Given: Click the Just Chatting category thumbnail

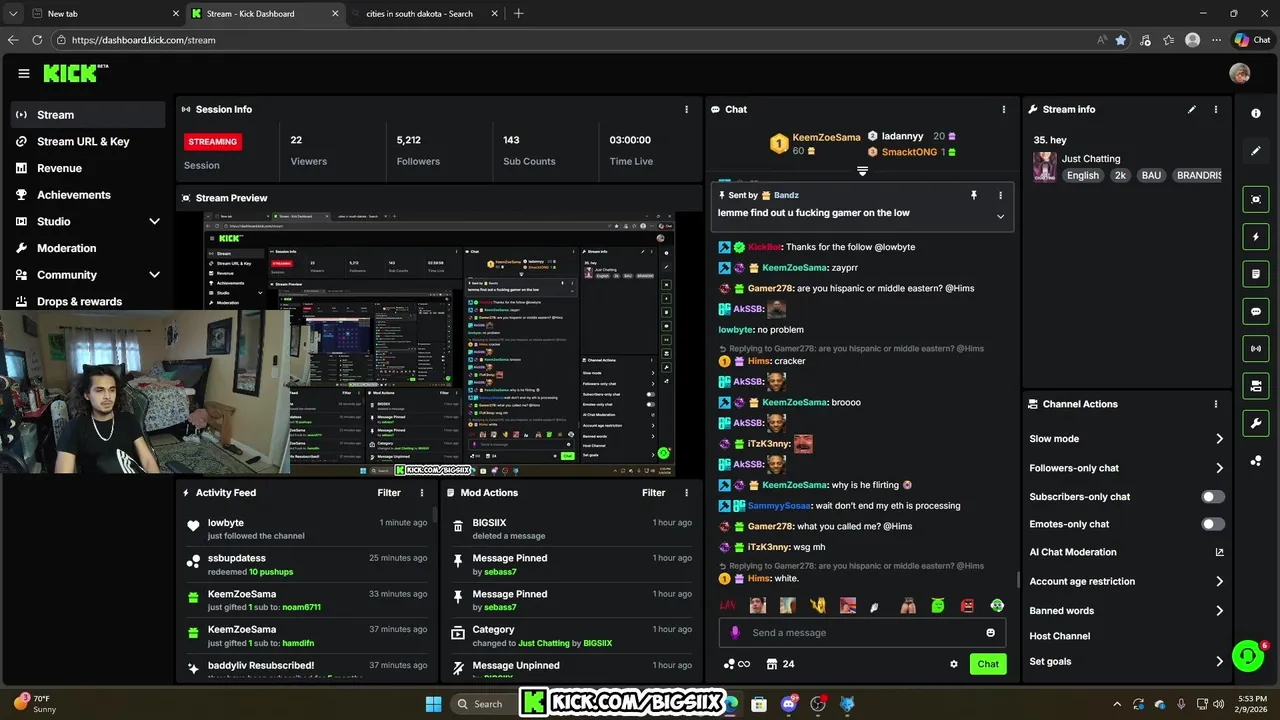Looking at the screenshot, I should click(1045, 167).
